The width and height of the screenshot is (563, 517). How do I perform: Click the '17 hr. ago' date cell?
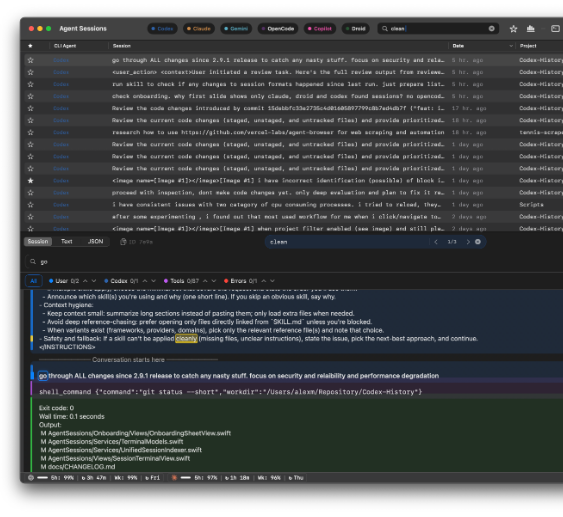point(469,108)
